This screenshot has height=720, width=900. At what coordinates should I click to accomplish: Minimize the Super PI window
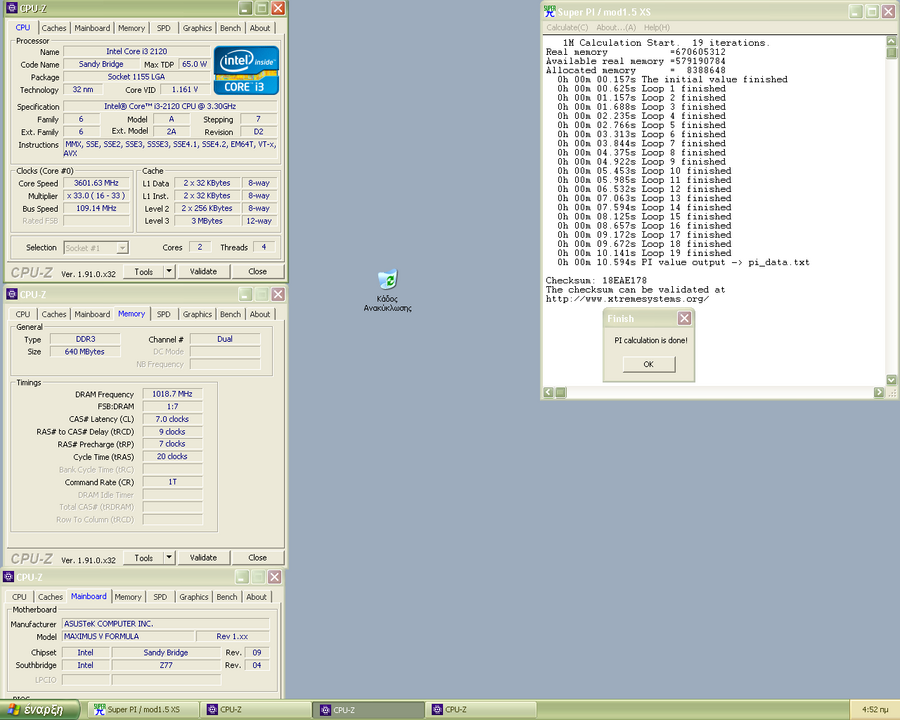click(856, 11)
